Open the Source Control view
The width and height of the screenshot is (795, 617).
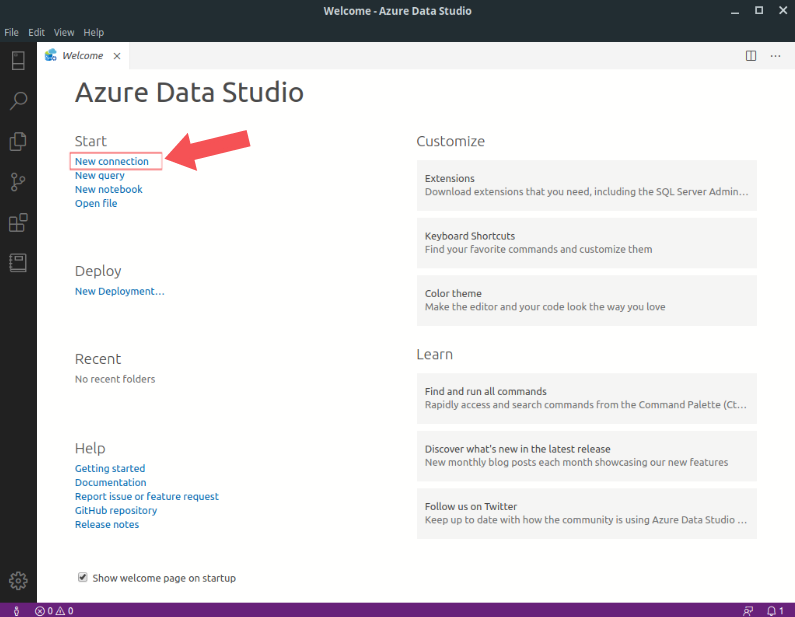tap(18, 182)
